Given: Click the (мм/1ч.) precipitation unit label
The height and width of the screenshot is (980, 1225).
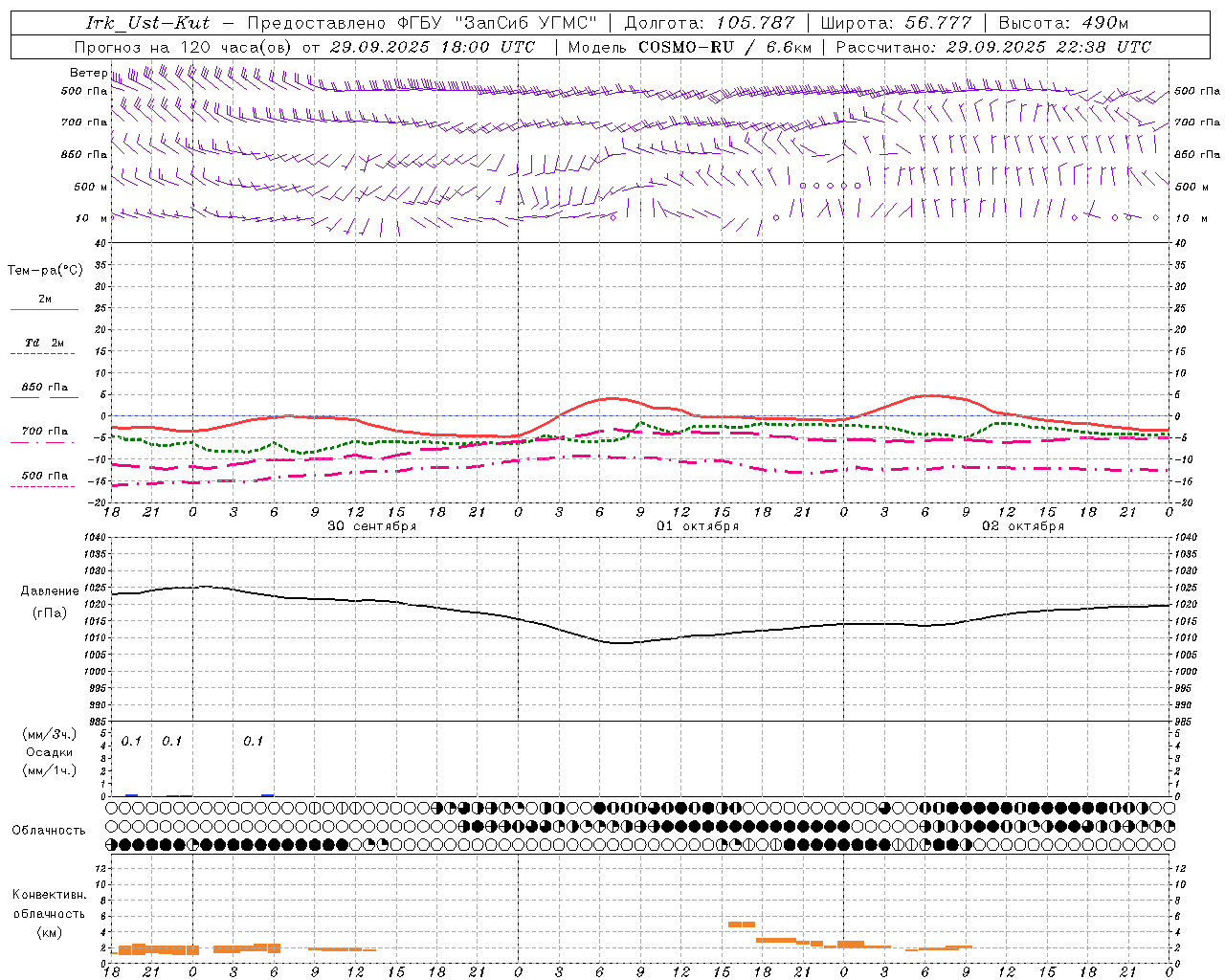Looking at the screenshot, I should 49,770.
